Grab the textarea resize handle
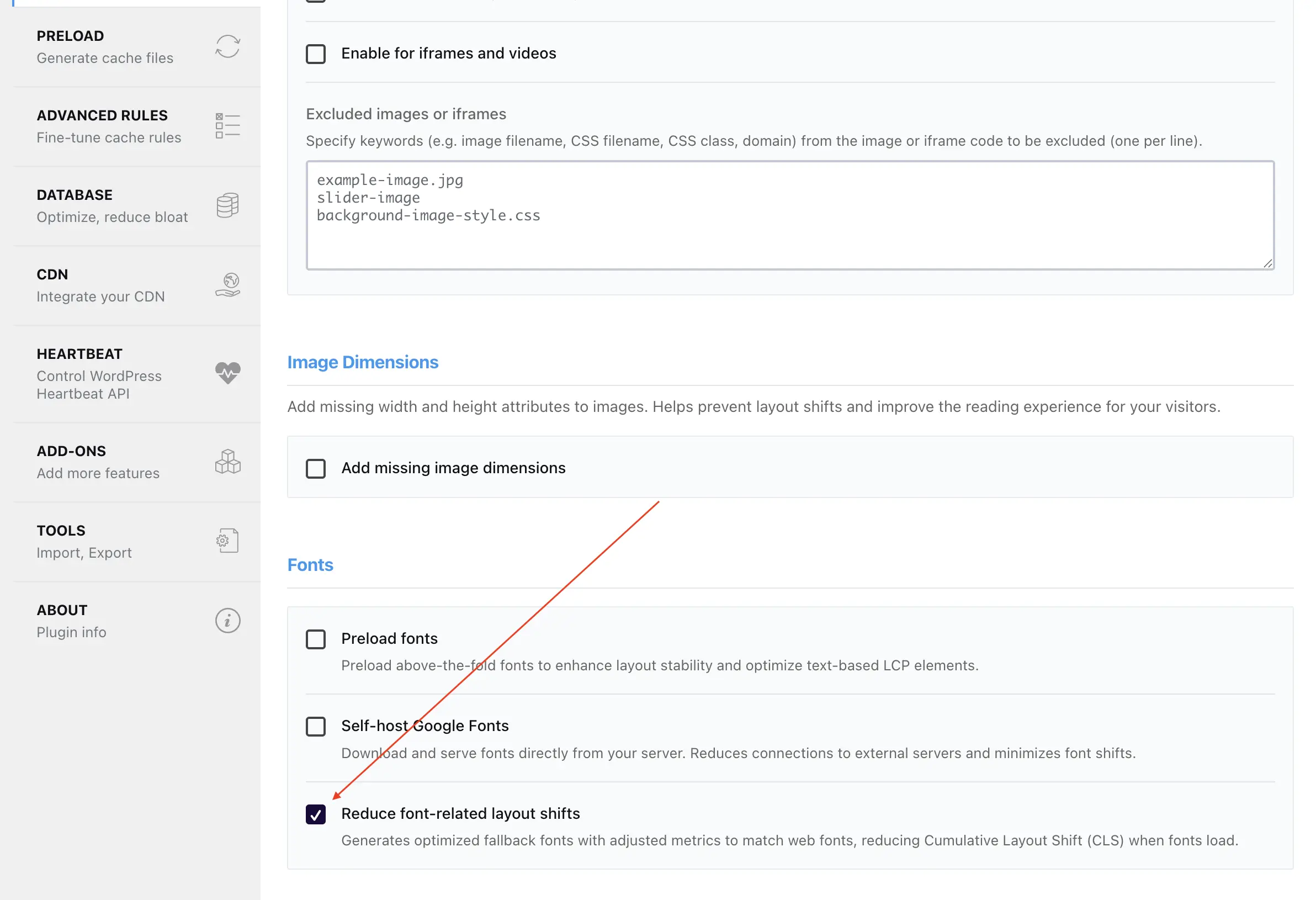1316x900 pixels. 1267,263
